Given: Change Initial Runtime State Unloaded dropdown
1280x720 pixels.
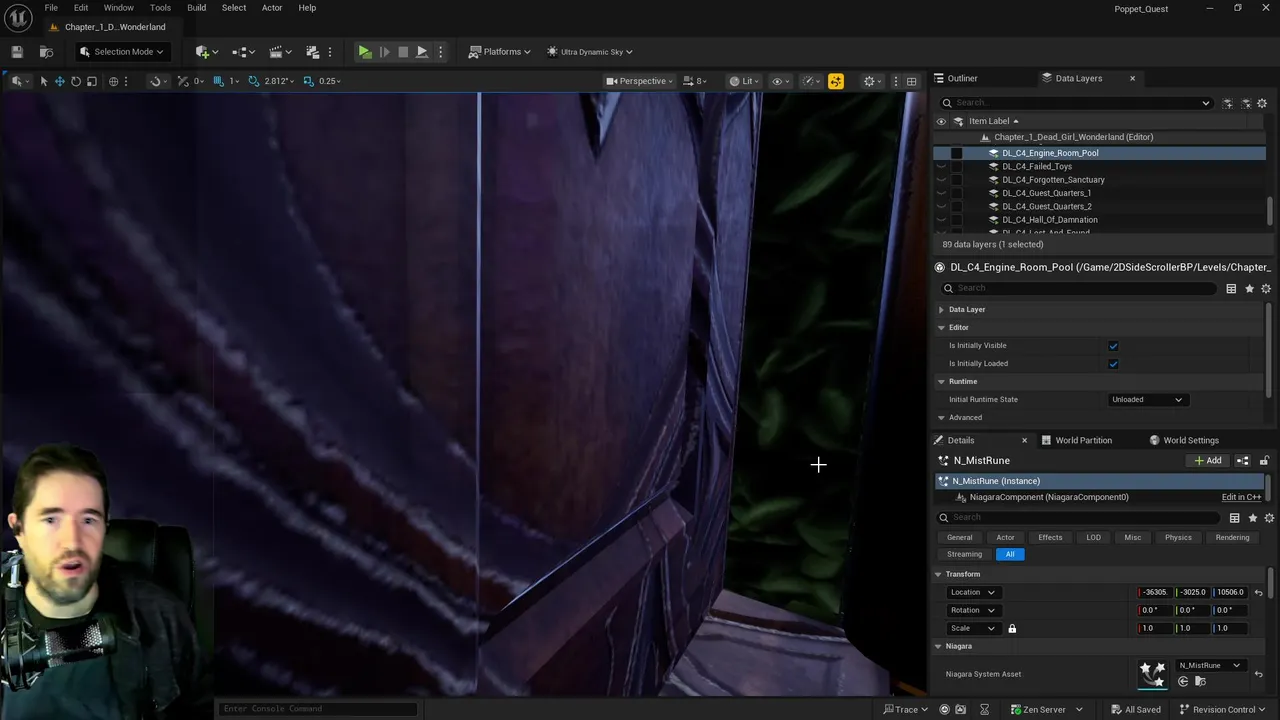Looking at the screenshot, I should click(1147, 400).
